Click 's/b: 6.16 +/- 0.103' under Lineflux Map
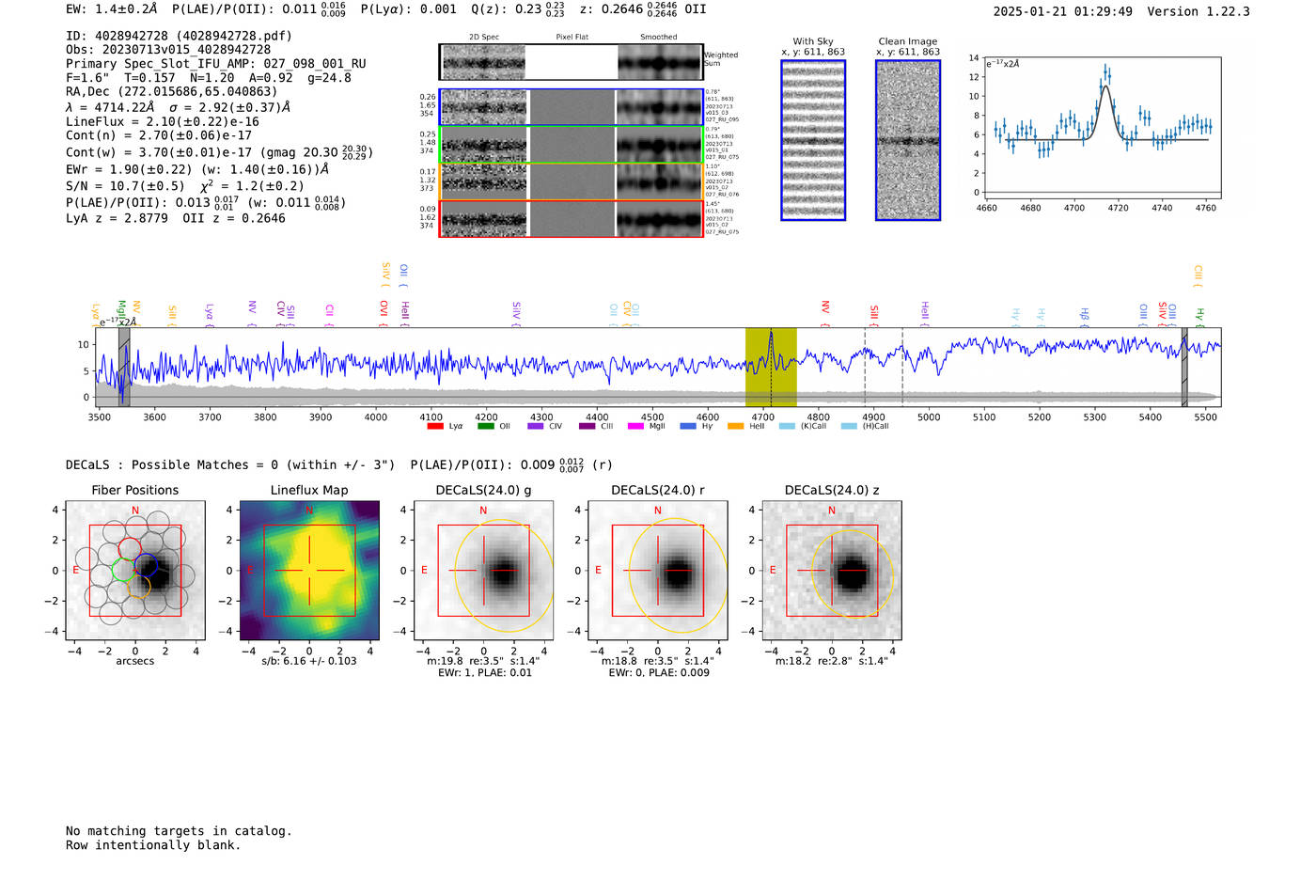This screenshot has width=1316, height=896. [309, 661]
